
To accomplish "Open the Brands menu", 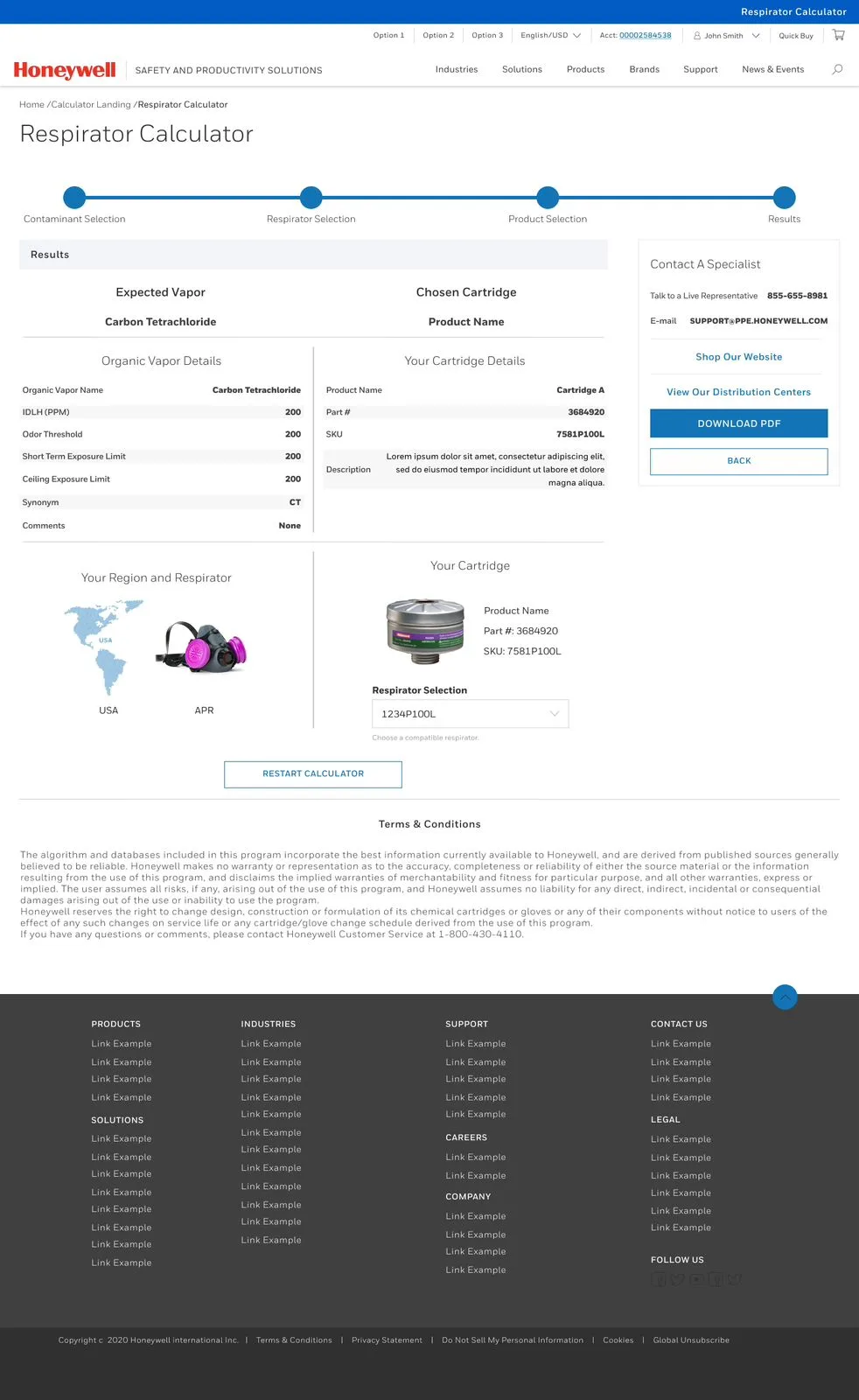I will click(x=644, y=69).
